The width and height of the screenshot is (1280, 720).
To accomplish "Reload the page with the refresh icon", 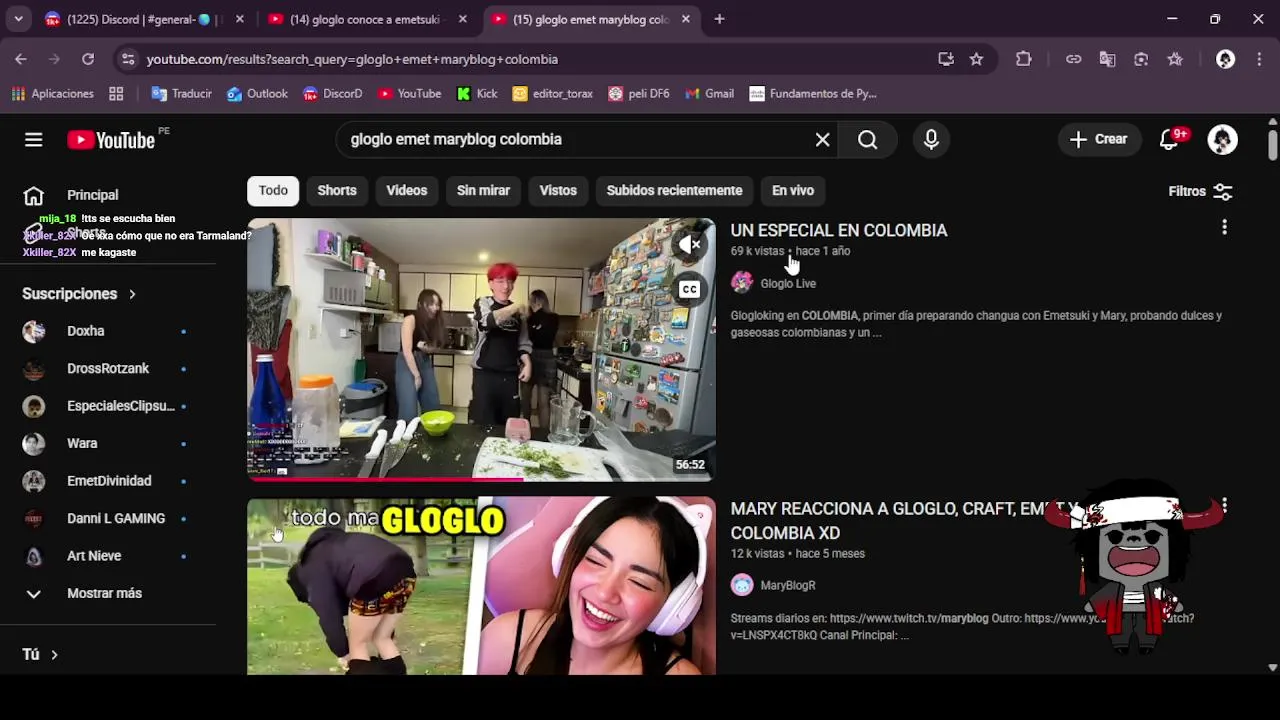I will 88,59.
